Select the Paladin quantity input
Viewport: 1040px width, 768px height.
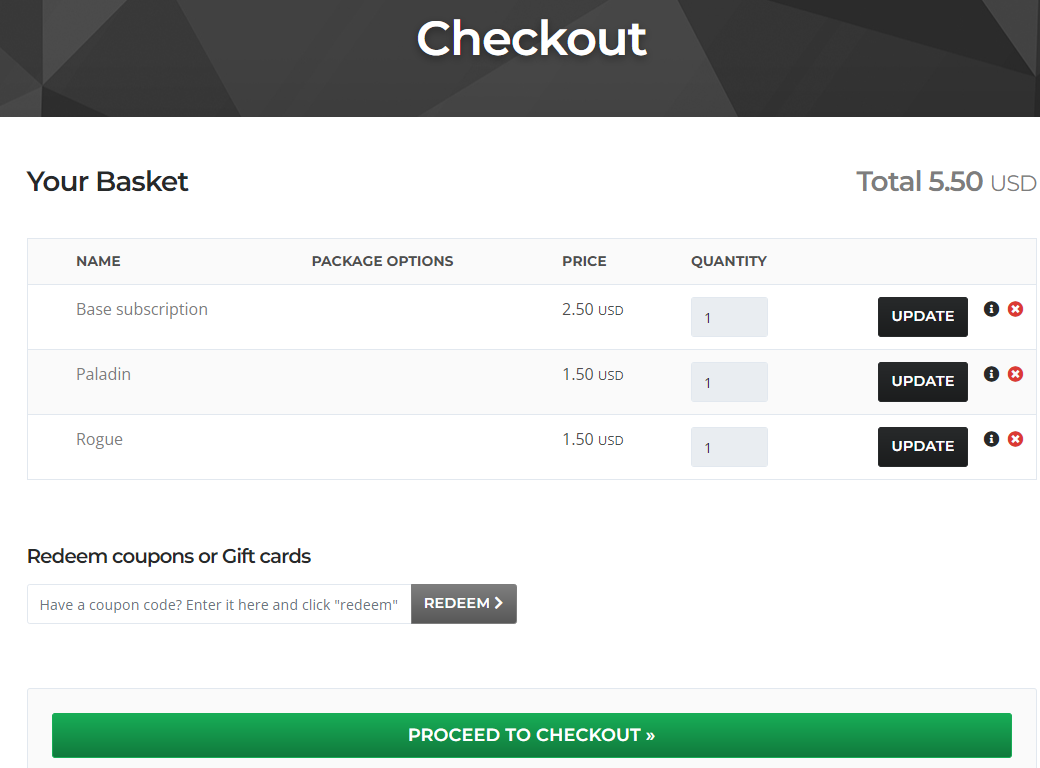coord(729,382)
